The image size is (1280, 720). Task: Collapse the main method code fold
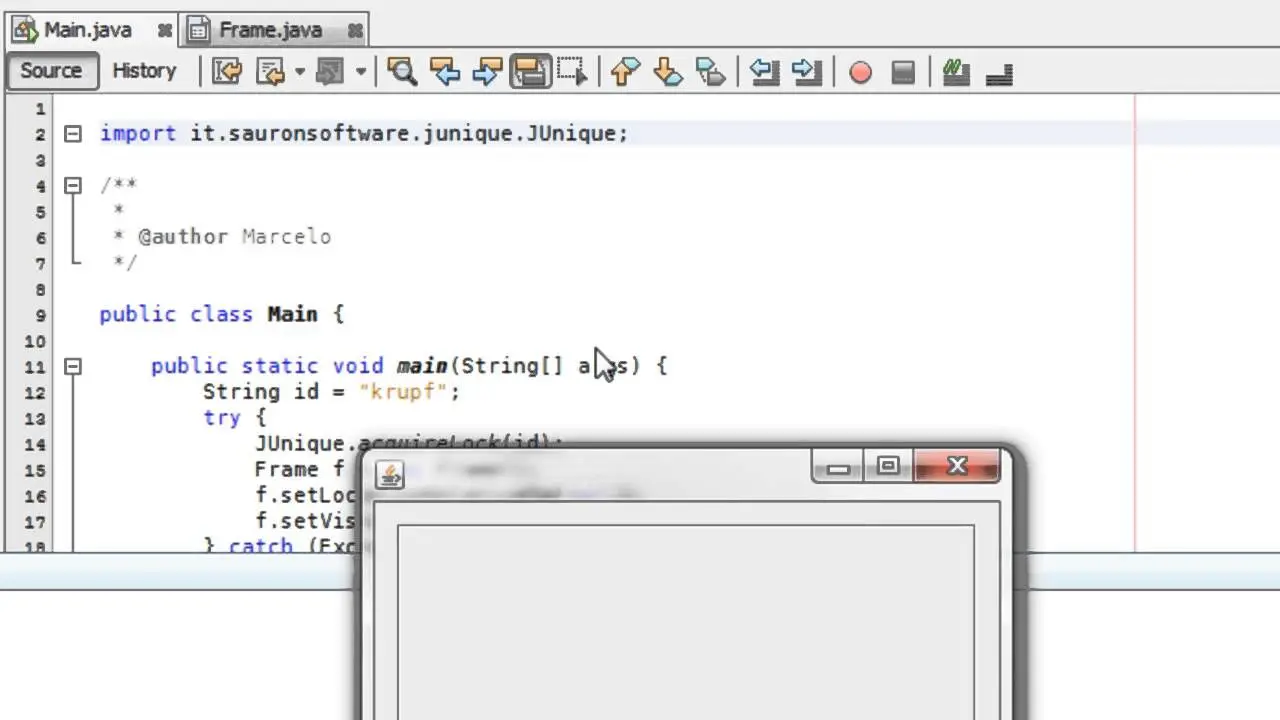[x=73, y=366]
